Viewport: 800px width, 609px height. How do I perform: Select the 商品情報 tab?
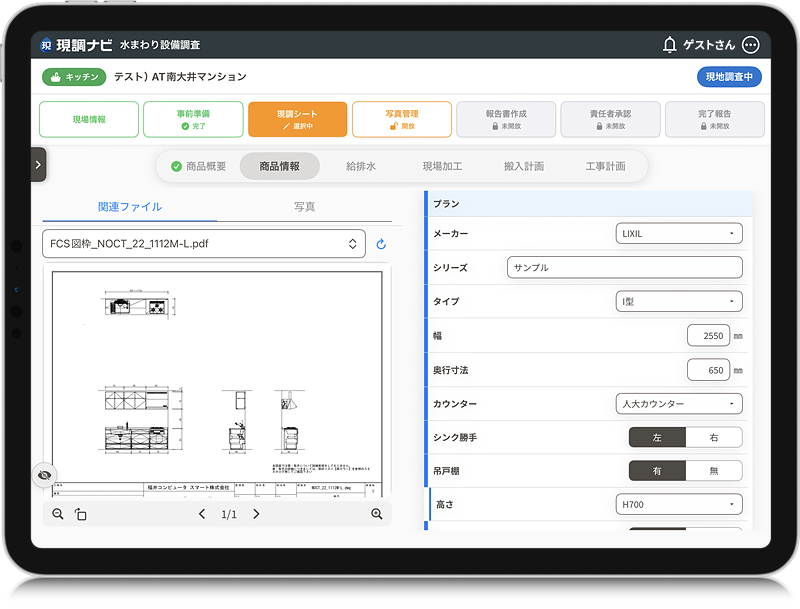(x=280, y=166)
